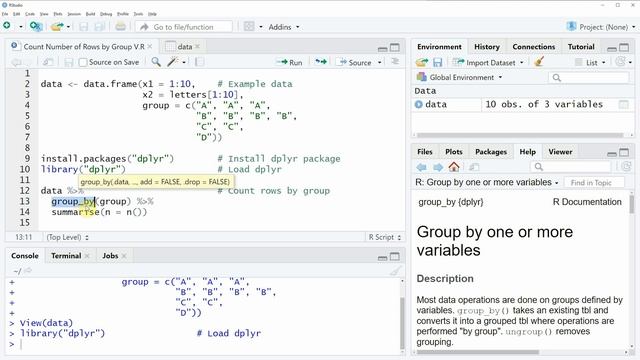640x360 pixels.
Task: Click the Clear Environment broom icon
Action: click(539, 62)
